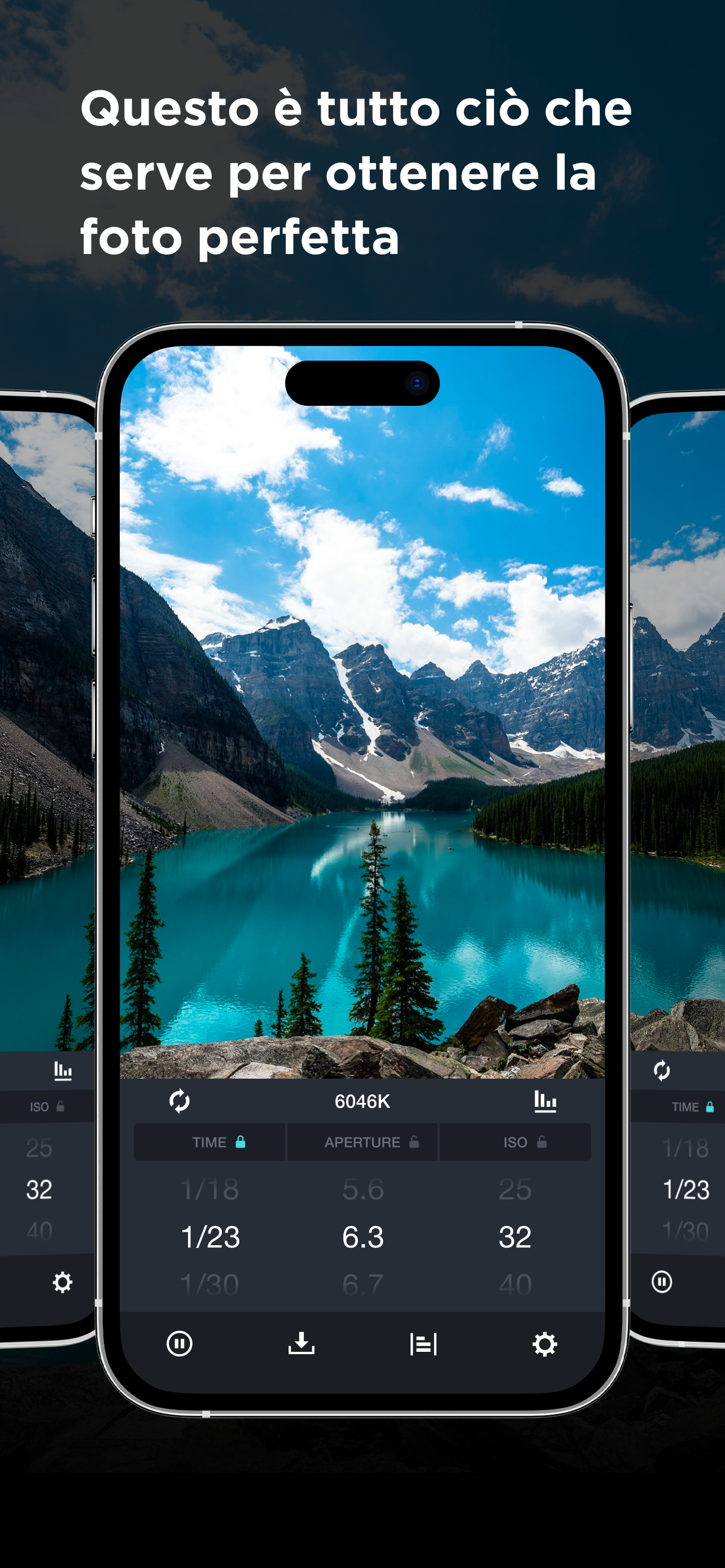
Task: Choose 1/18 on right phone
Action: tap(686, 1148)
